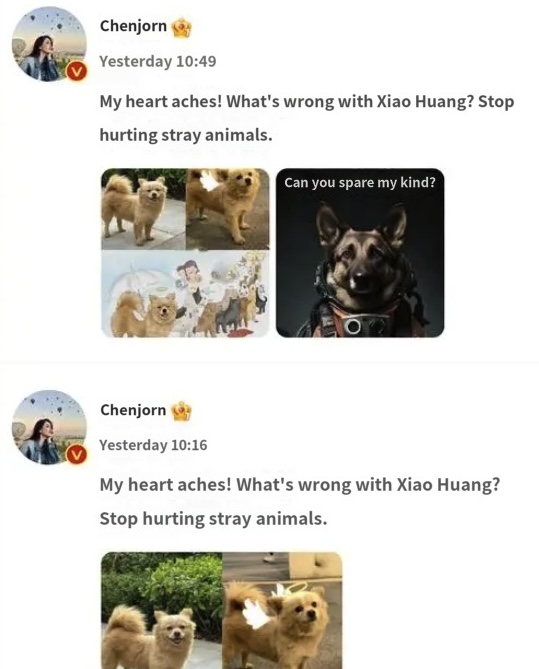
Task: Click the cartoon illustration of dogs with an umbrella
Action: (186, 294)
